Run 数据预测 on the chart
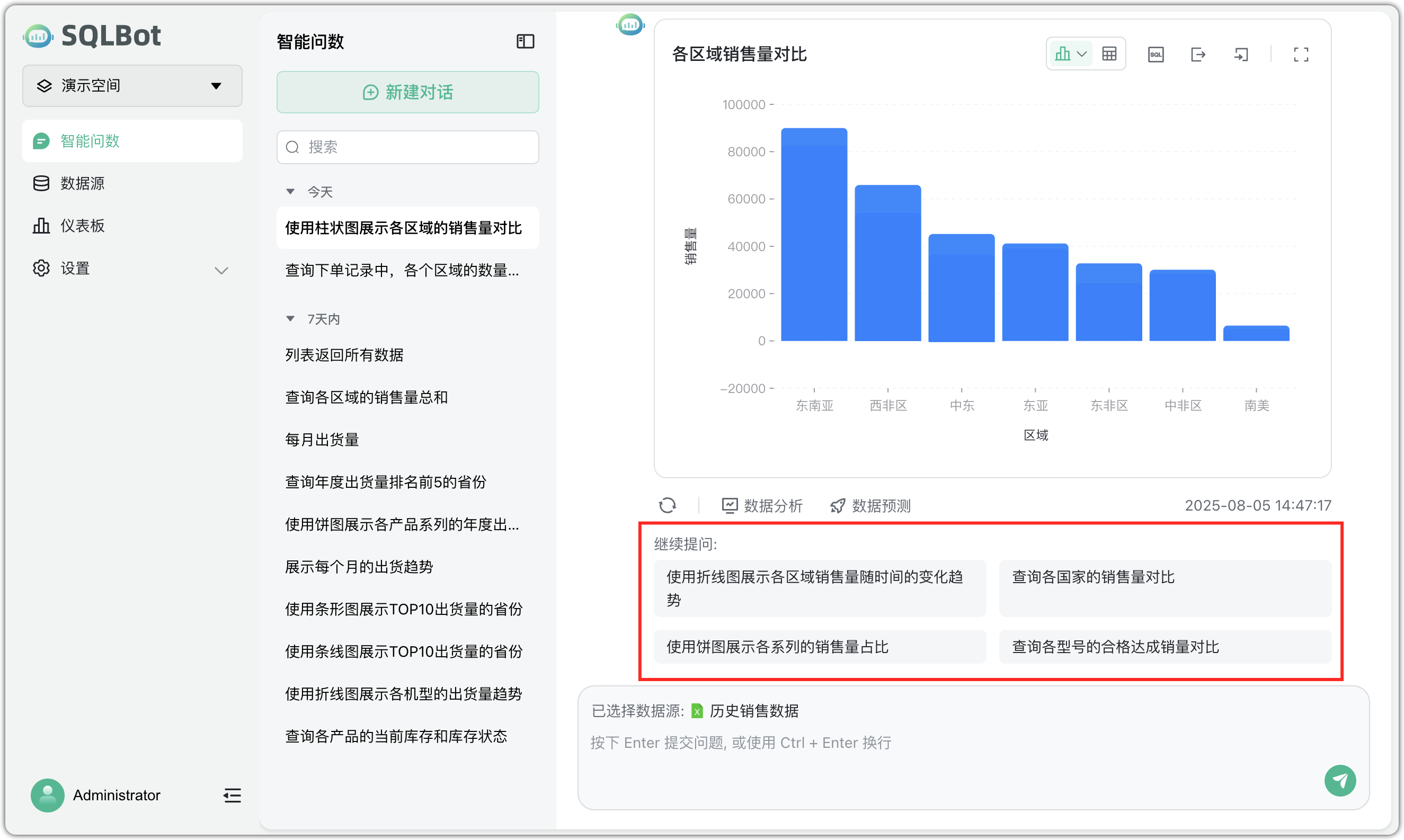Viewport: 1404px width, 840px height. (870, 505)
